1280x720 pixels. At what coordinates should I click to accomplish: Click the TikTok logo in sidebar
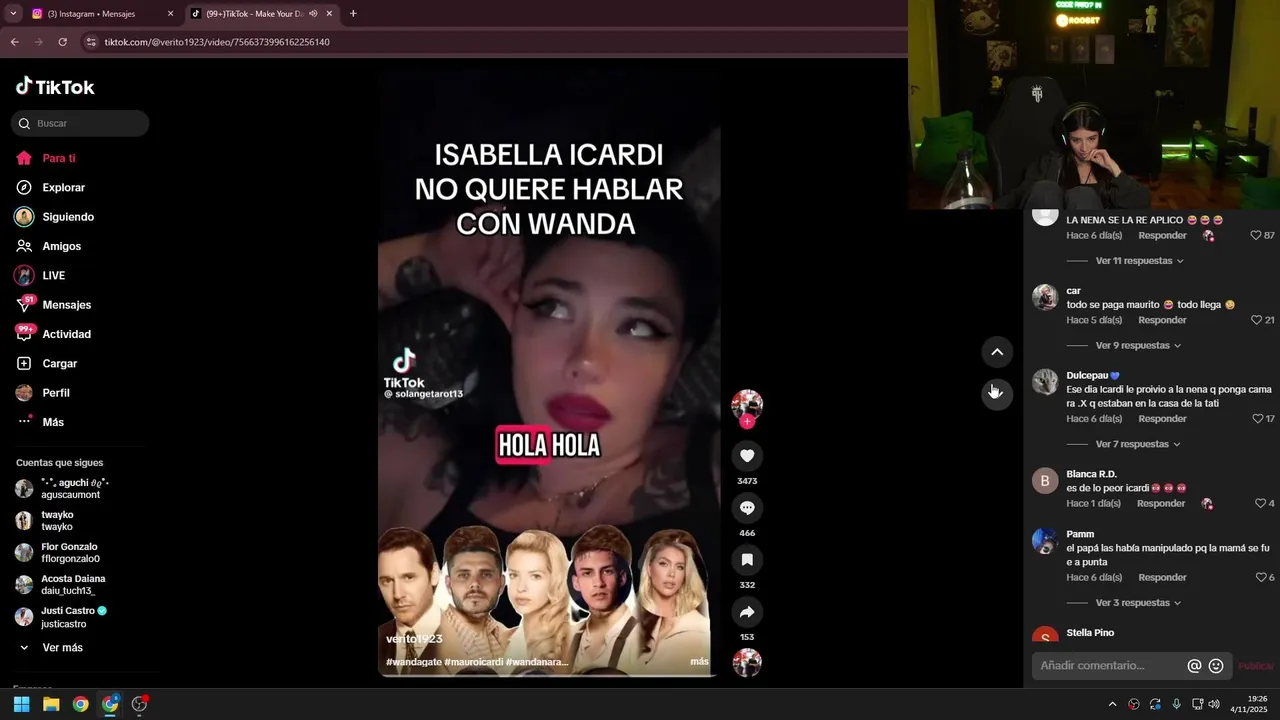coord(55,87)
